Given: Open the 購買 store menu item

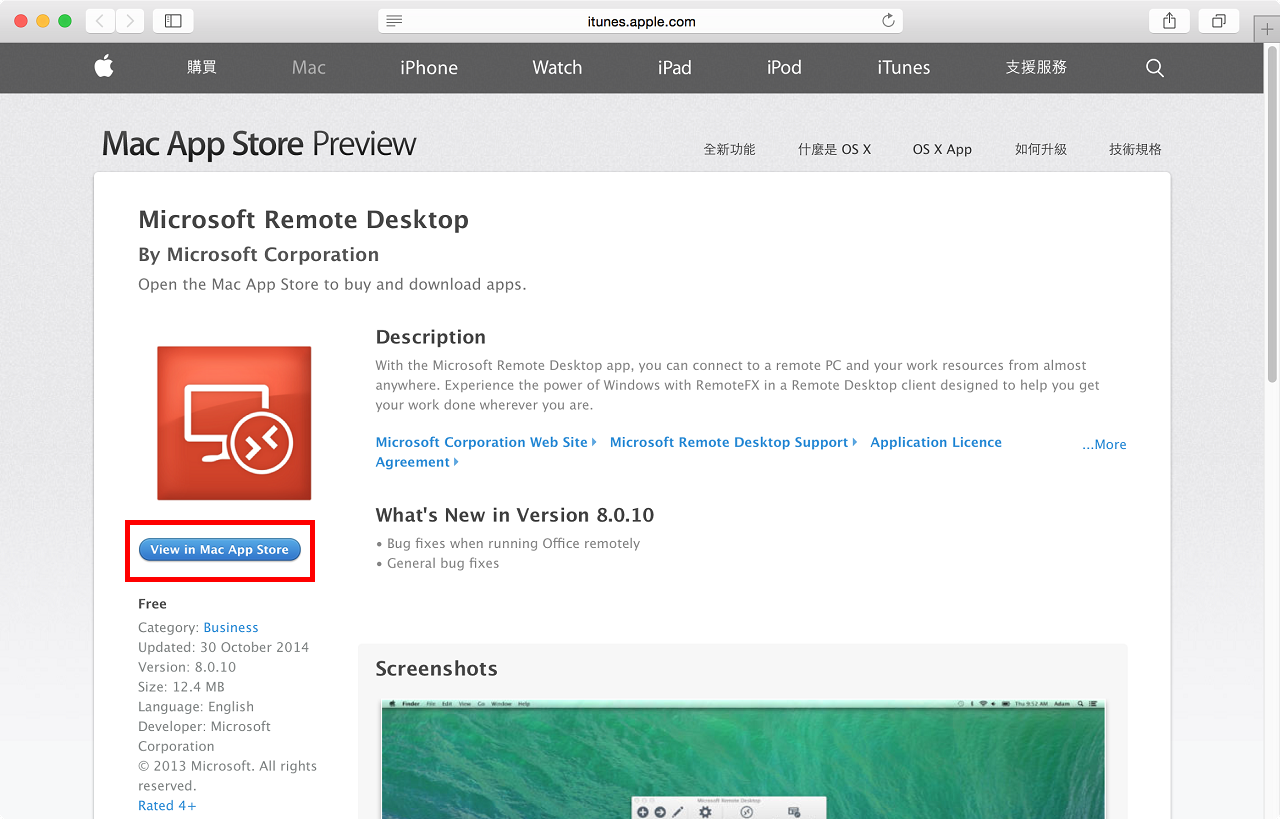Looking at the screenshot, I should (x=202, y=67).
